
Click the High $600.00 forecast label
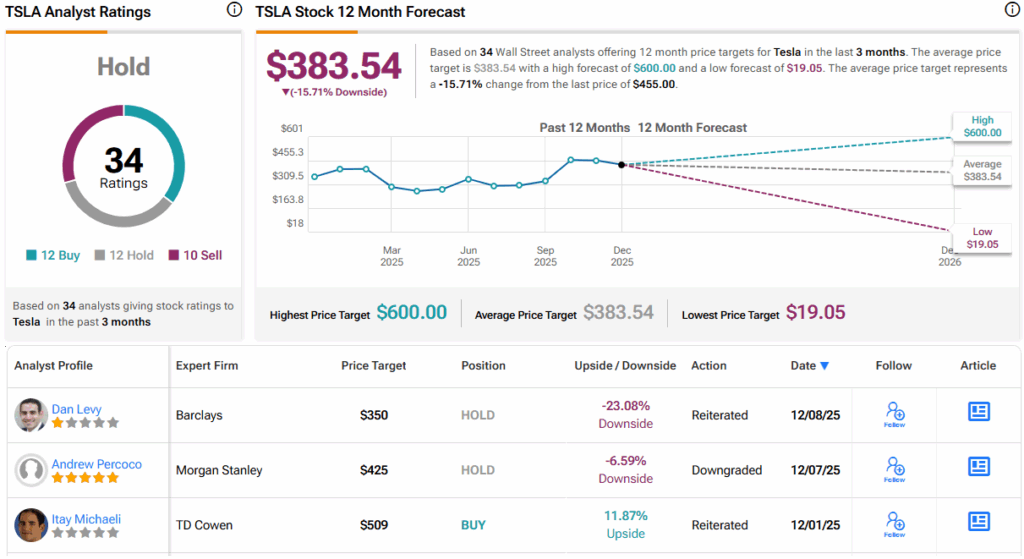pyautogui.click(x=981, y=126)
